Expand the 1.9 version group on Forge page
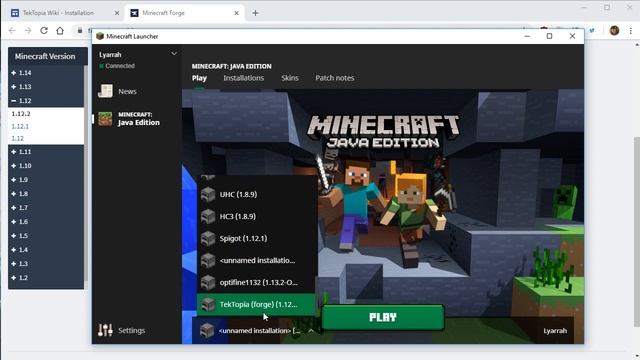Viewport: 640px width, 360px height. [14, 180]
